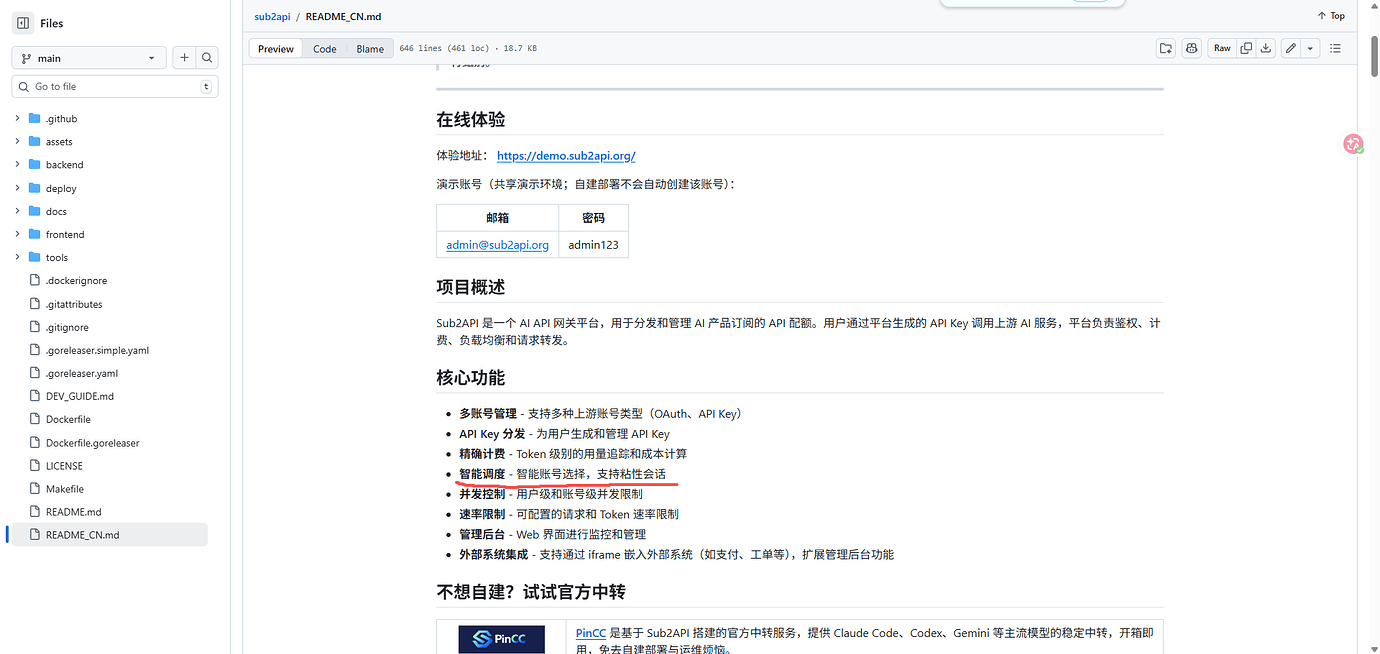Add a file with the plus icon
This screenshot has height=654, width=1380.
pos(184,58)
